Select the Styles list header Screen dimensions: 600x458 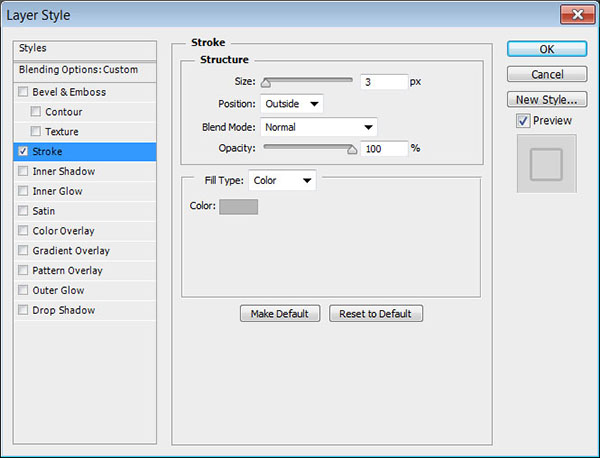pyautogui.click(x=85, y=49)
